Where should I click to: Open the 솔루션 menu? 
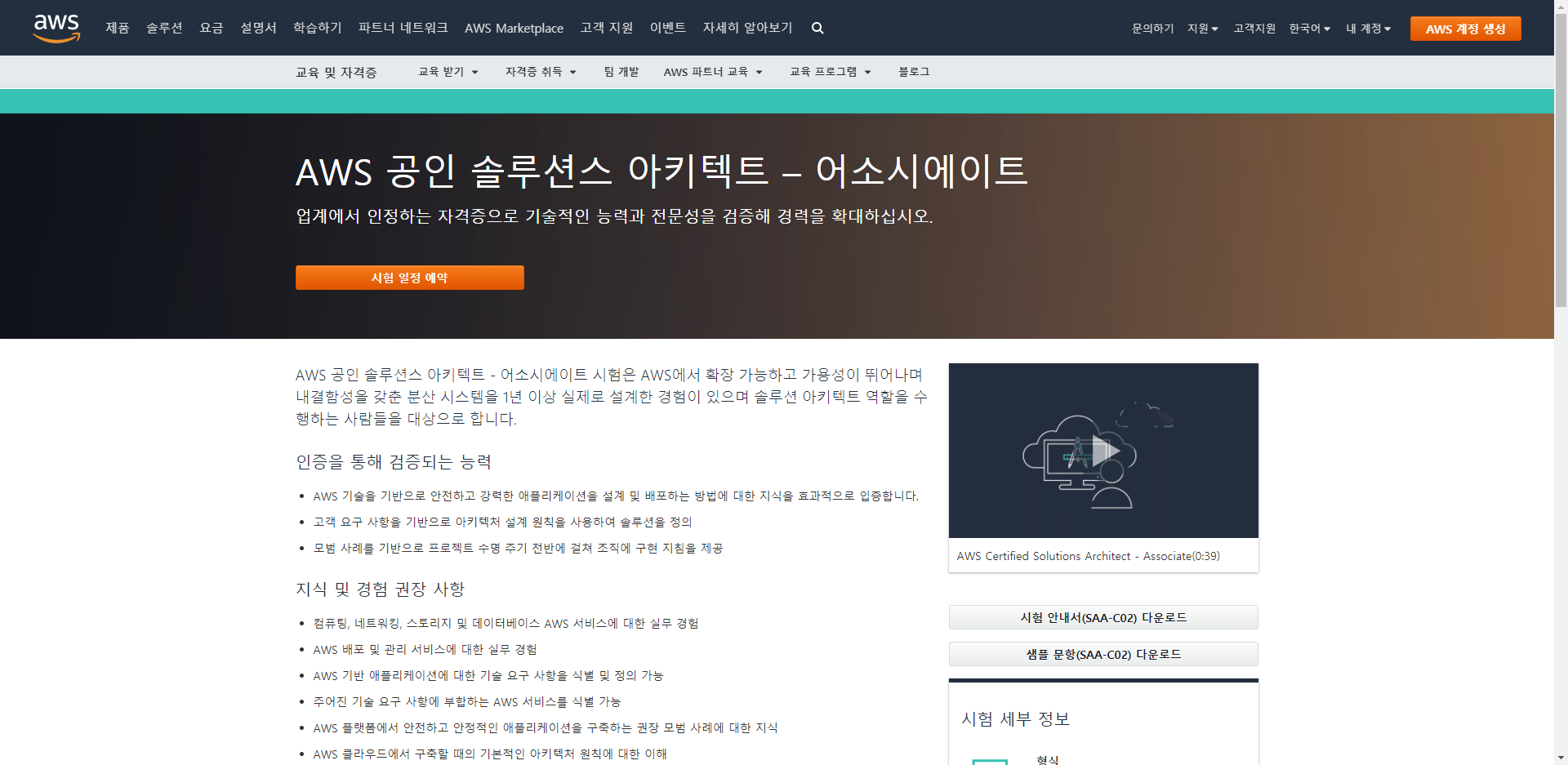(164, 28)
